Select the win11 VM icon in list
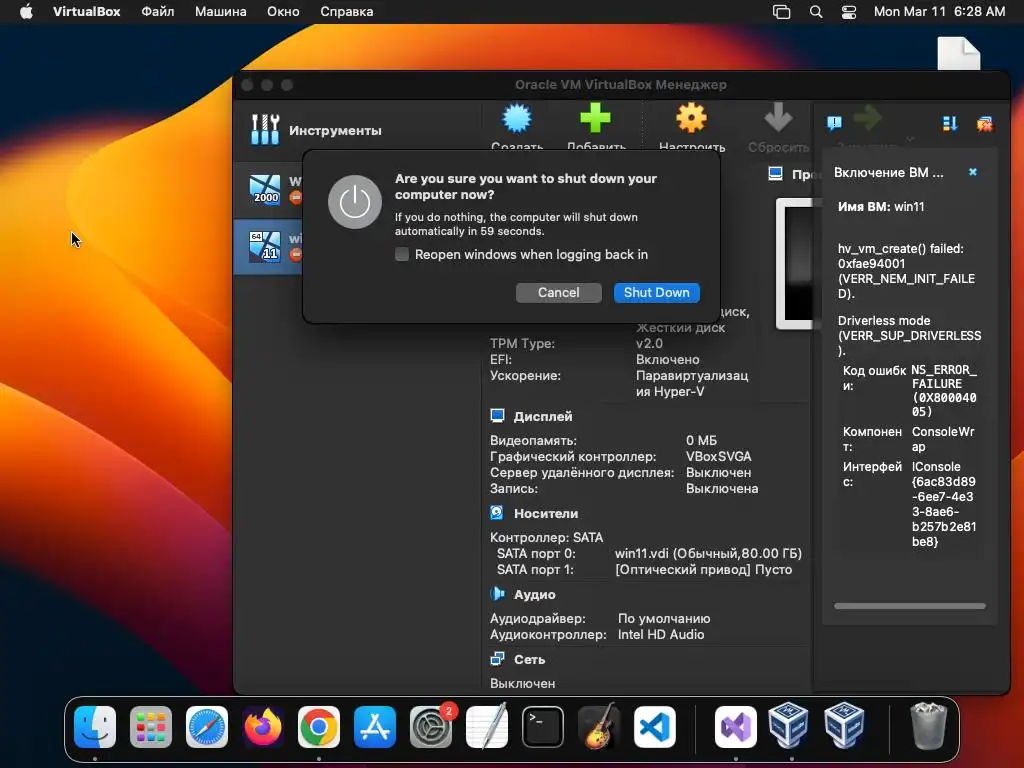This screenshot has width=1024, height=768. [265, 247]
